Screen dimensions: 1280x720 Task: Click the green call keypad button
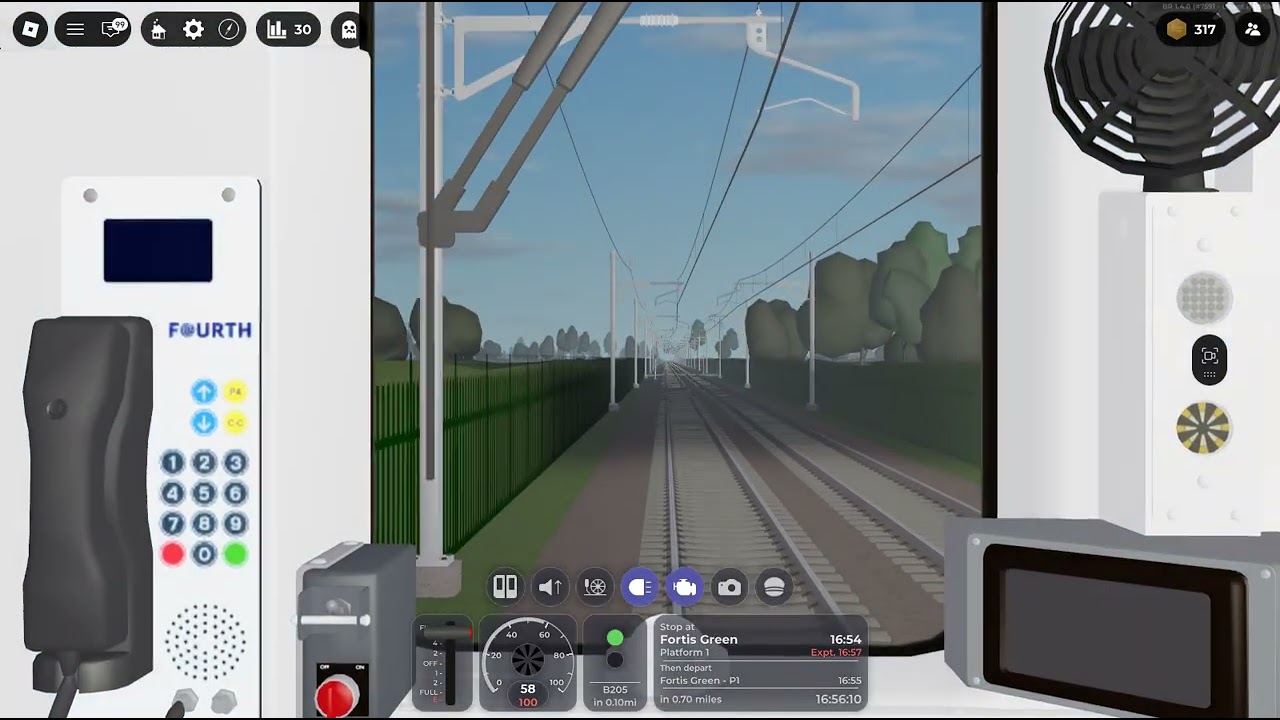(x=235, y=554)
